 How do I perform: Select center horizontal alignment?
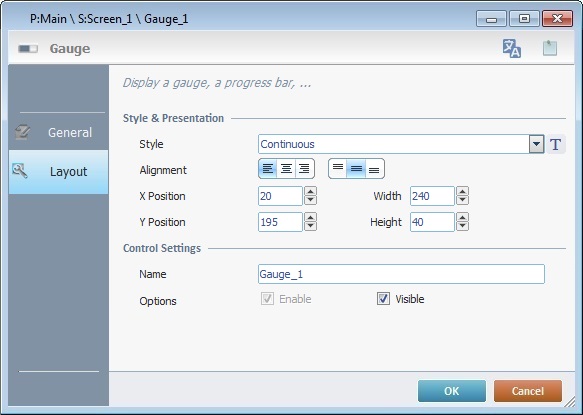coord(286,169)
